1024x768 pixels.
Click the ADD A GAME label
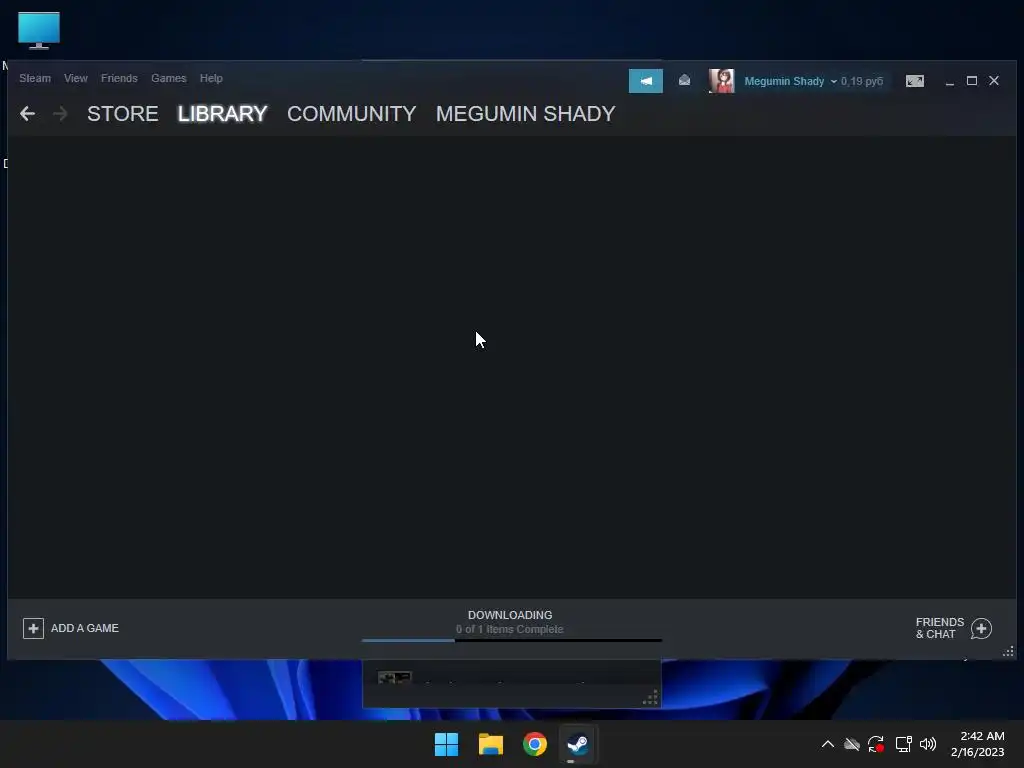(85, 628)
